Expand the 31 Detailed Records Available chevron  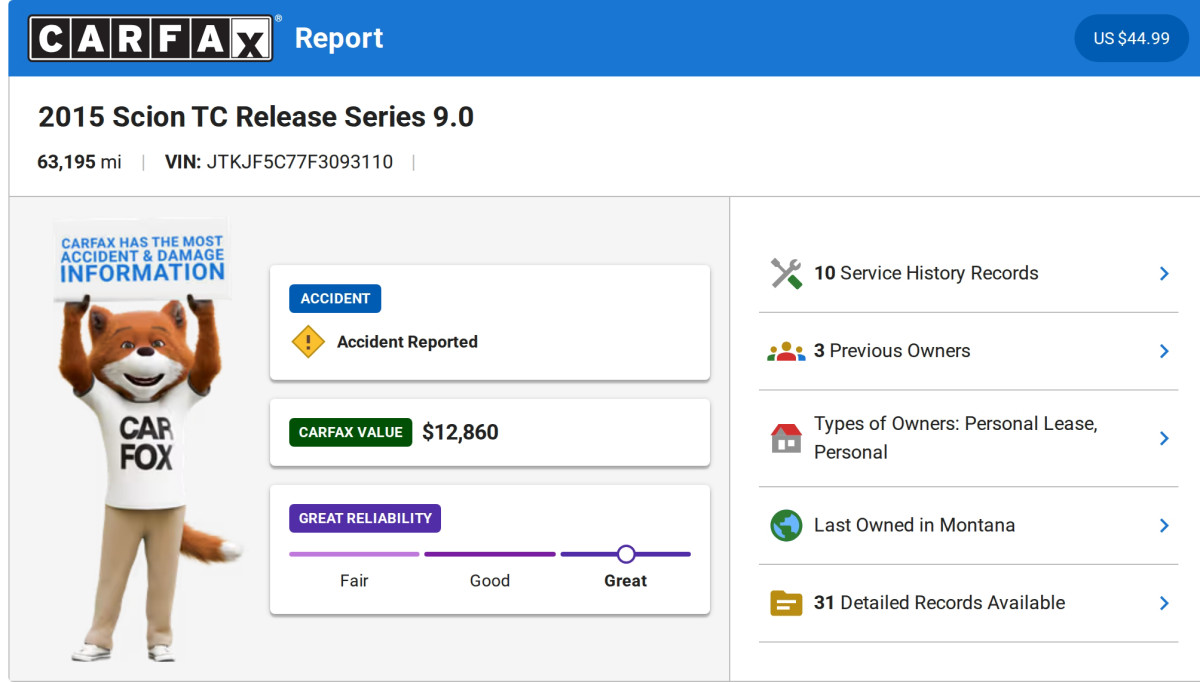(x=1164, y=603)
